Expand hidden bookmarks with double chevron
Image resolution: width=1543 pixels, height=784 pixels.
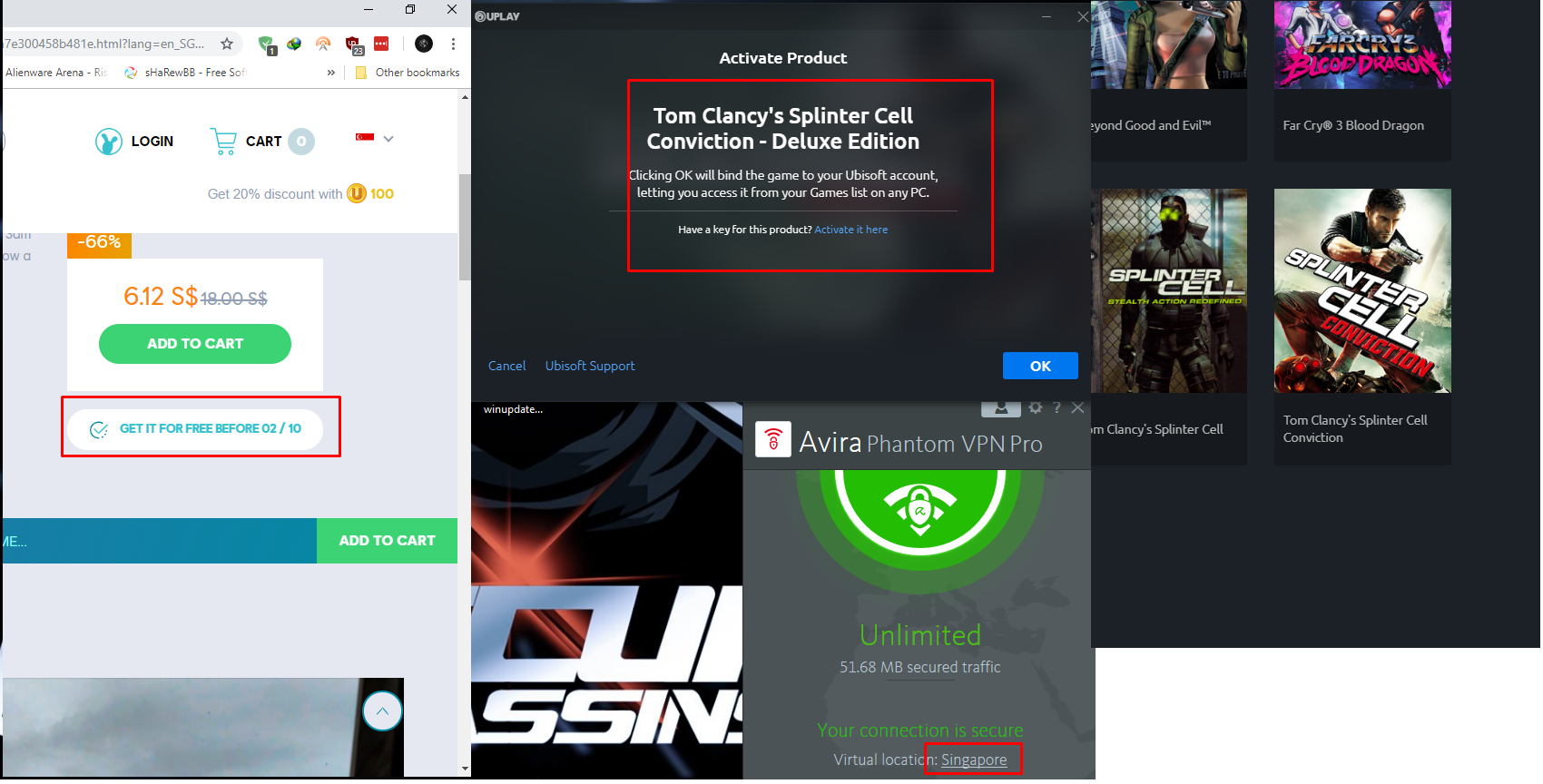[x=331, y=73]
